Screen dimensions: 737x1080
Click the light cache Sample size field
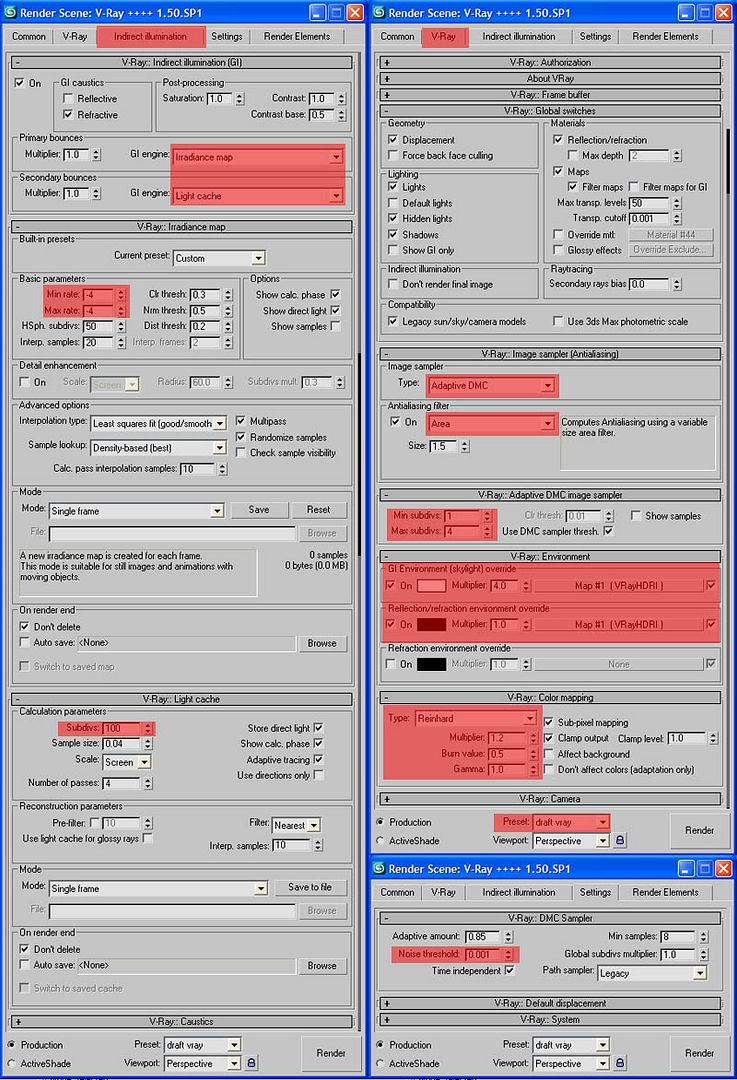point(122,744)
